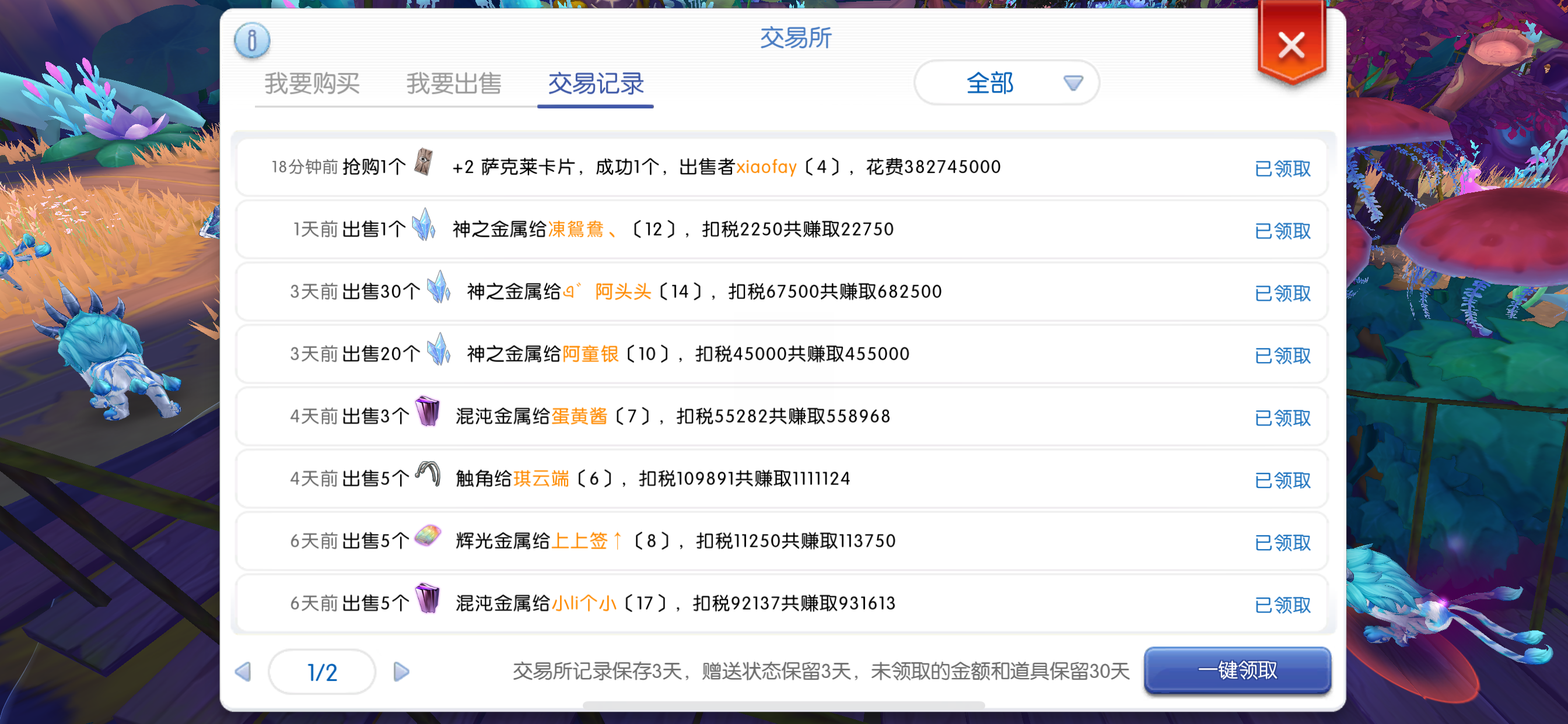Screen dimensions: 1568x724
Task: Open the 全部 filter dropdown
Action: tap(1006, 83)
